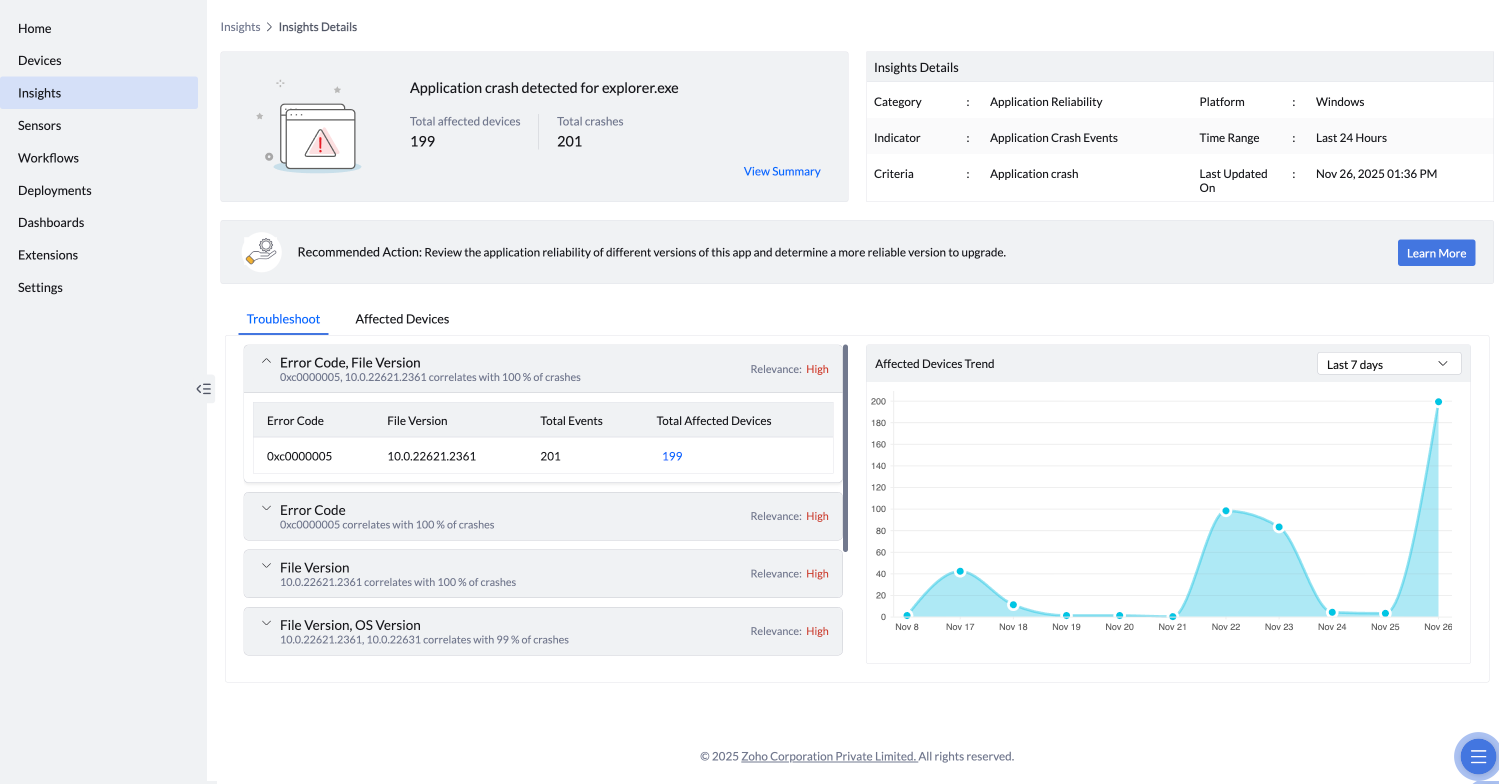Click the troubleshoot panel vertical scrollbar
Image resolution: width=1499 pixels, height=784 pixels.
846,448
